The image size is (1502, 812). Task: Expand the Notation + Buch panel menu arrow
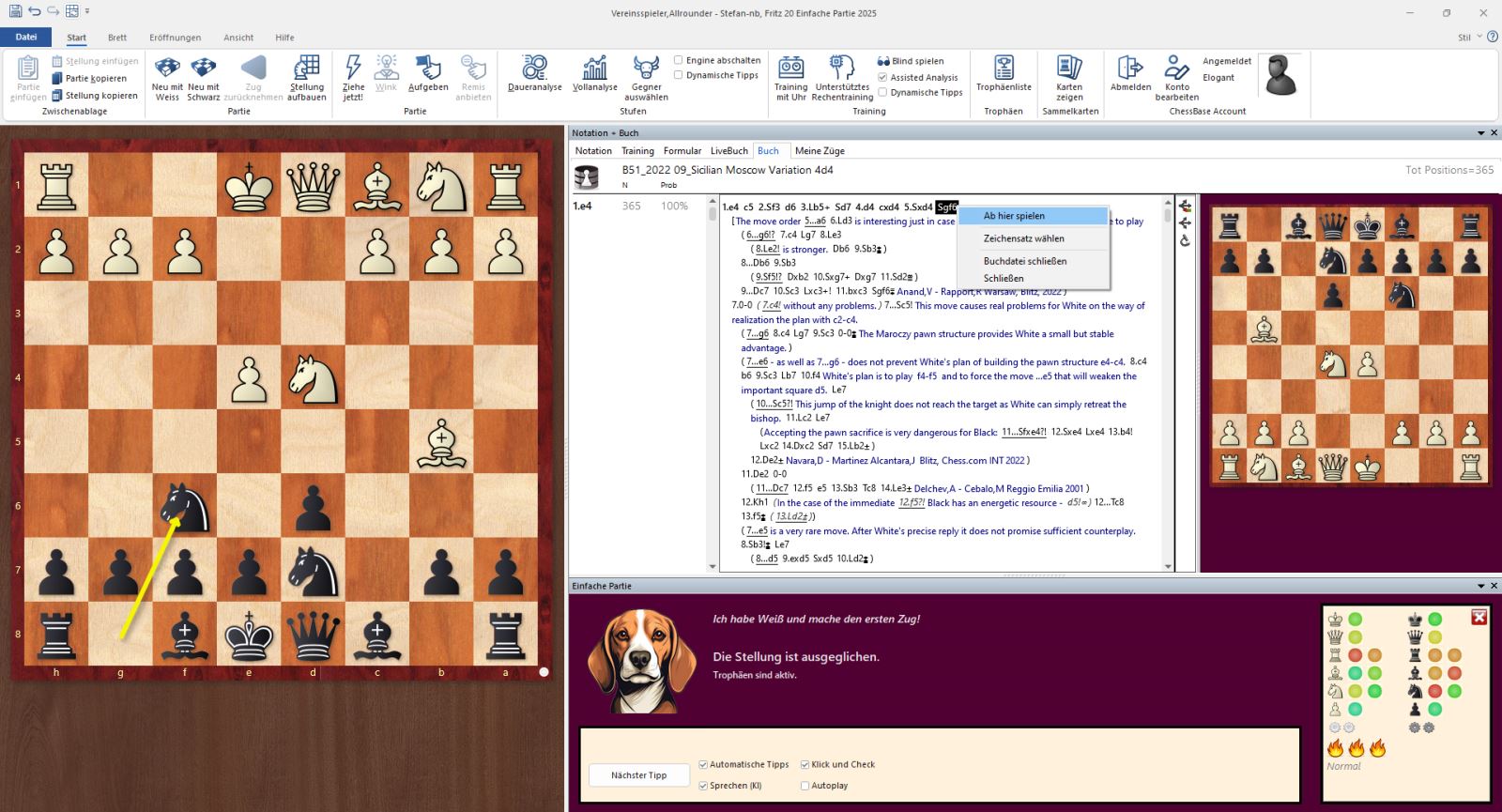pyautogui.click(x=1481, y=133)
